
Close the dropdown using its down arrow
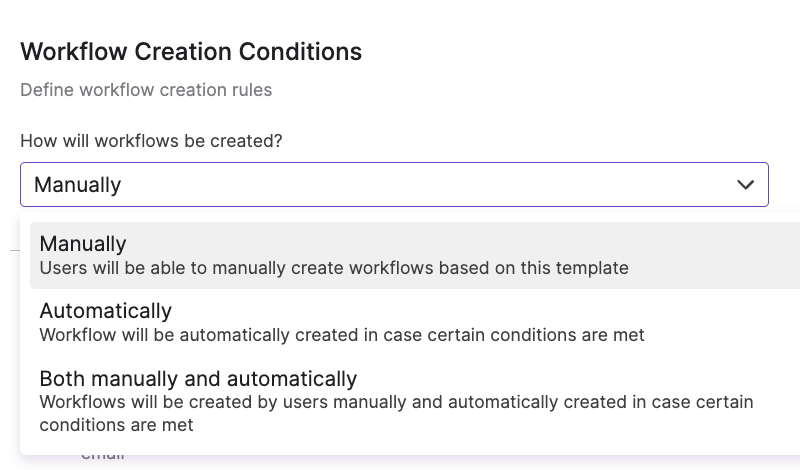745,185
